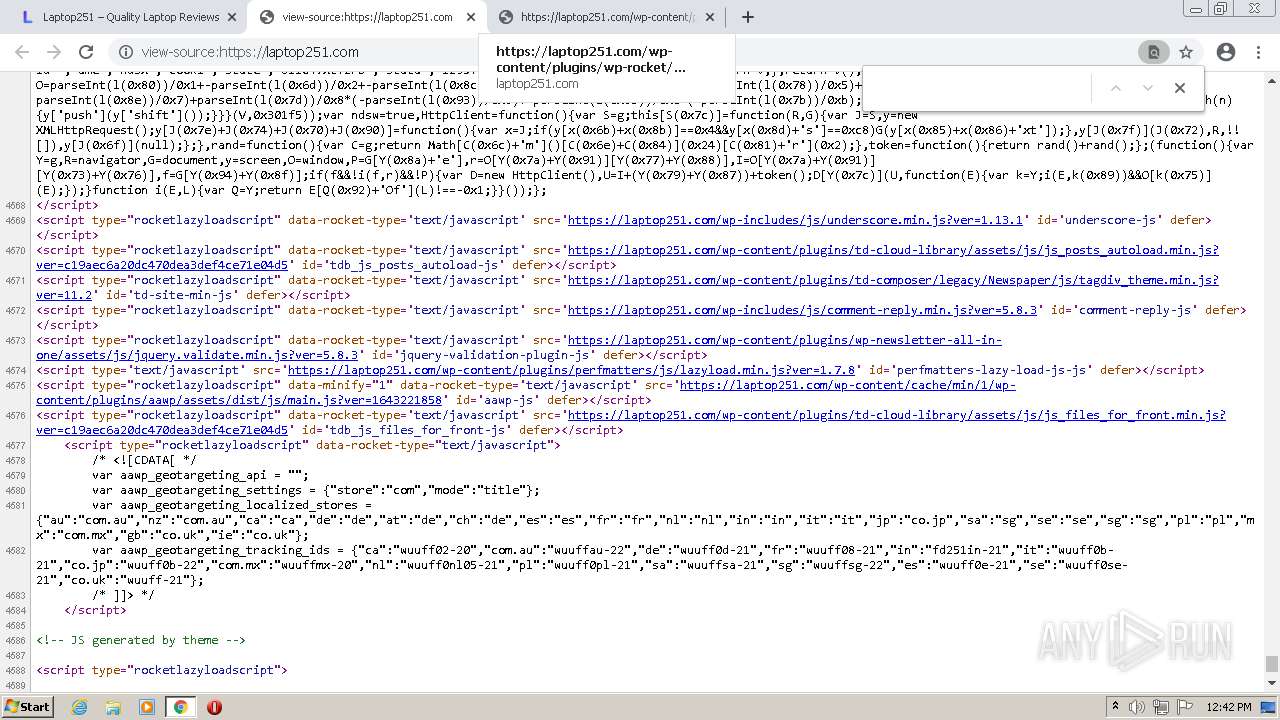The height and width of the screenshot is (720, 1280).
Task: Close the find bar
Action: (1180, 88)
